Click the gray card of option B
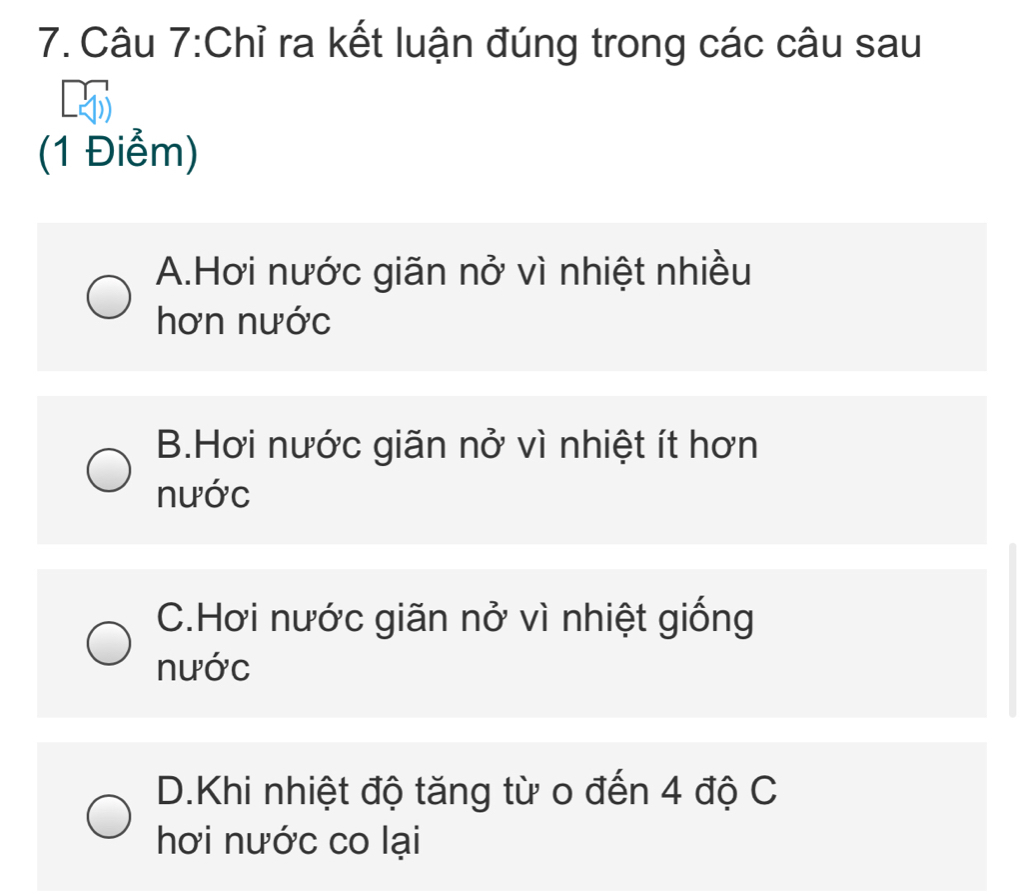This screenshot has width=1024, height=895. click(x=512, y=470)
